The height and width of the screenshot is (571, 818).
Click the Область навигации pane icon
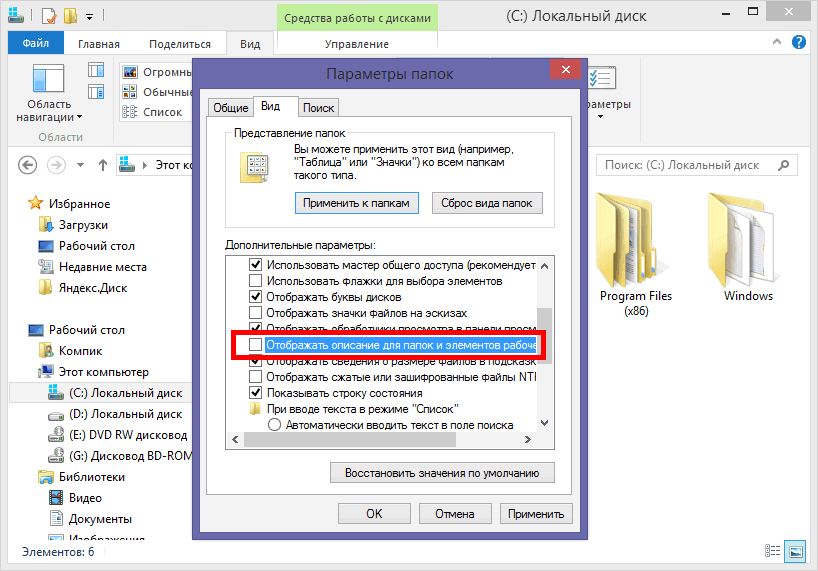click(x=49, y=78)
